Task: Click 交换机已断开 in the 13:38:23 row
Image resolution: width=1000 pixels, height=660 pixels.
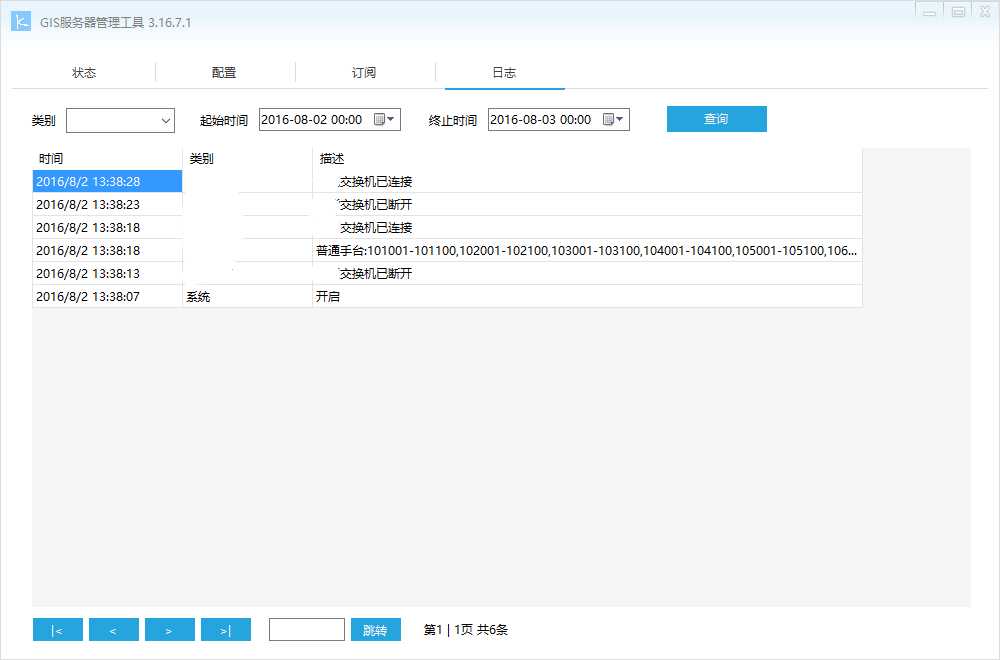Action: (376, 204)
